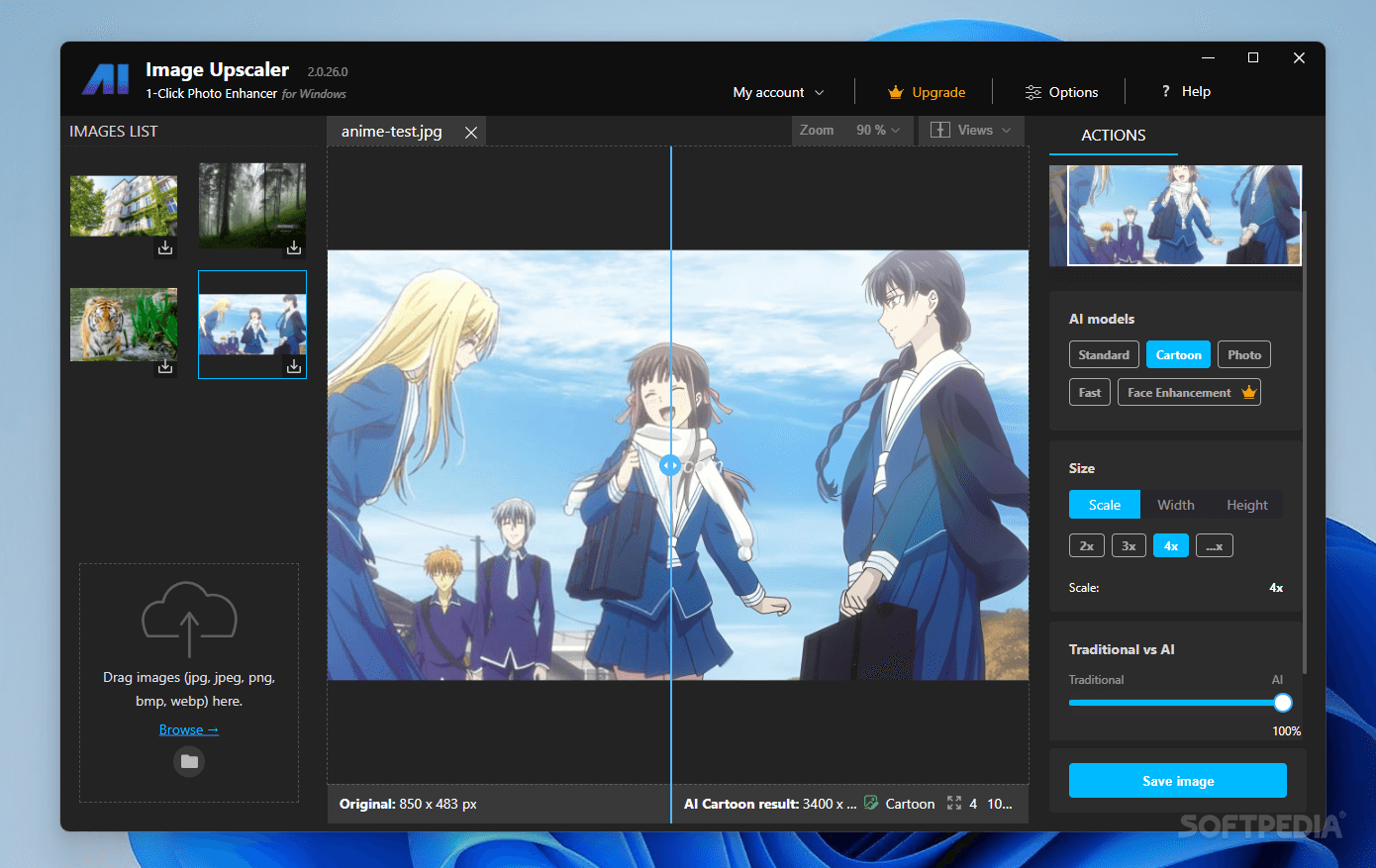1376x868 pixels.
Task: Download the foggy forest image result
Action: point(294,247)
